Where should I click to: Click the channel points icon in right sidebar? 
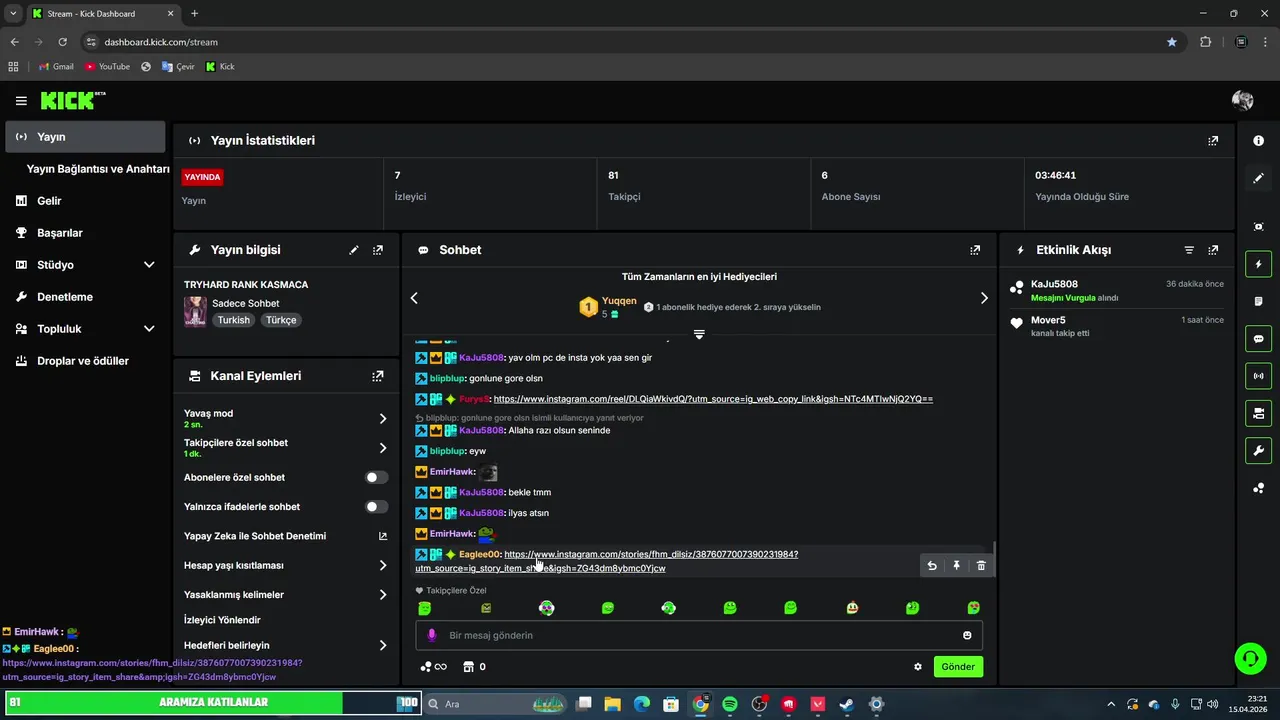1258,488
